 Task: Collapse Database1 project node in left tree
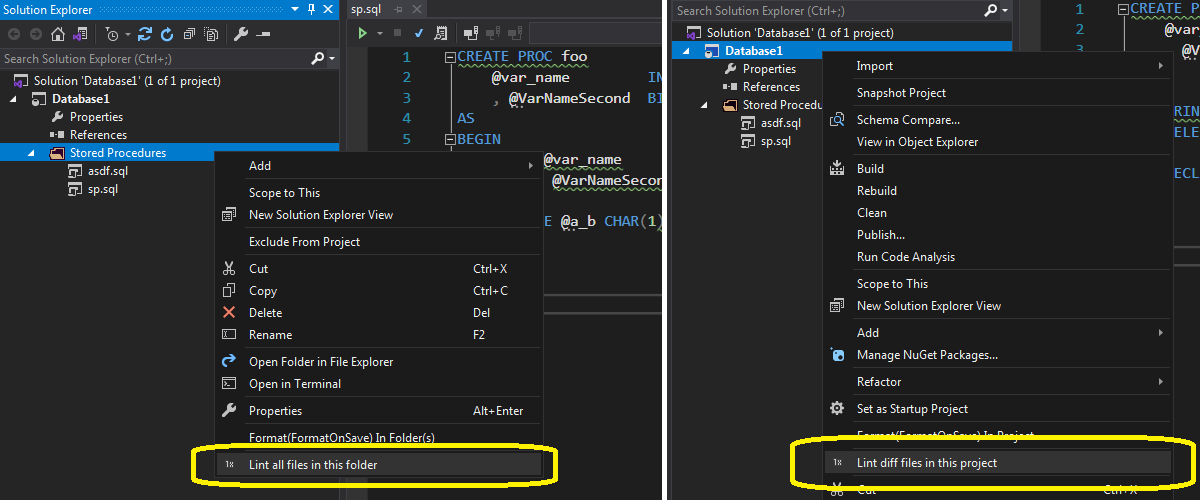(x=14, y=99)
